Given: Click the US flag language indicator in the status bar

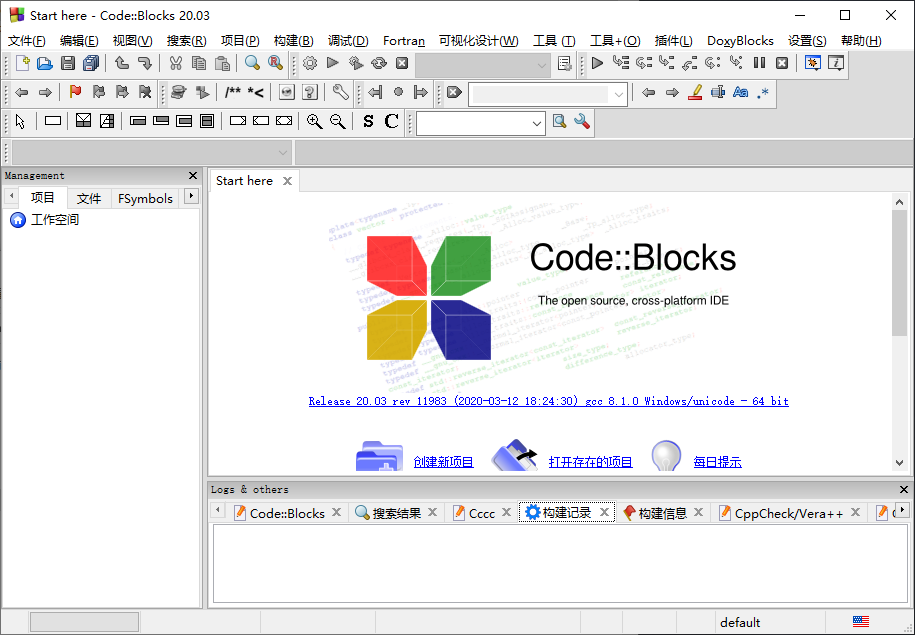Looking at the screenshot, I should (x=861, y=622).
